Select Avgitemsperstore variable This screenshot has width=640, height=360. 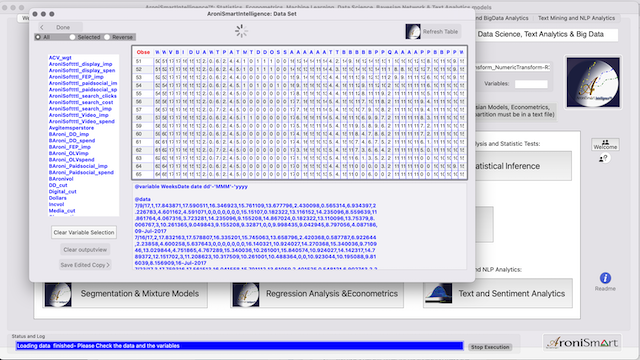[71, 128]
